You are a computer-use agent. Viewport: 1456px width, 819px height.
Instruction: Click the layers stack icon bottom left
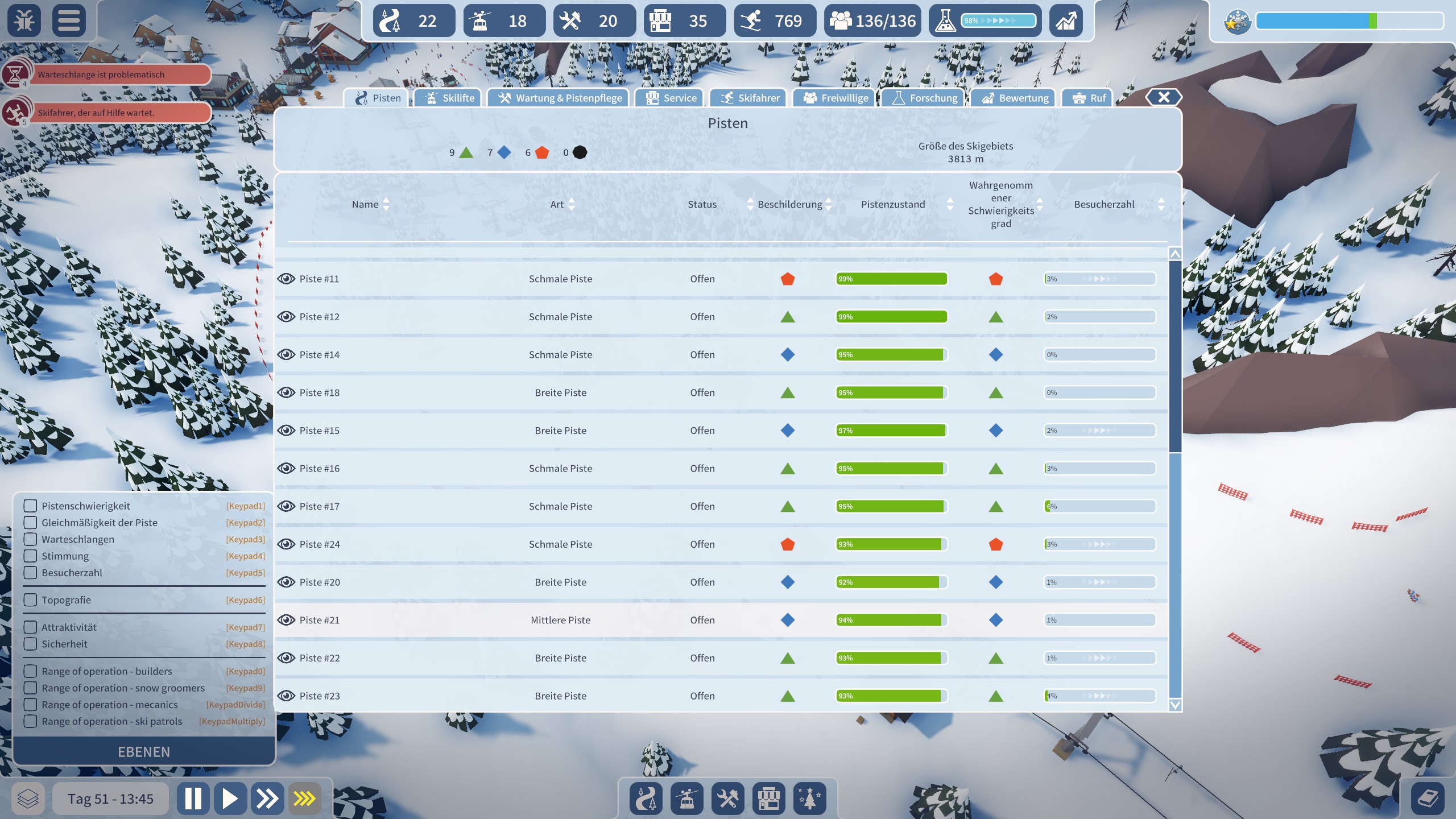(27, 799)
